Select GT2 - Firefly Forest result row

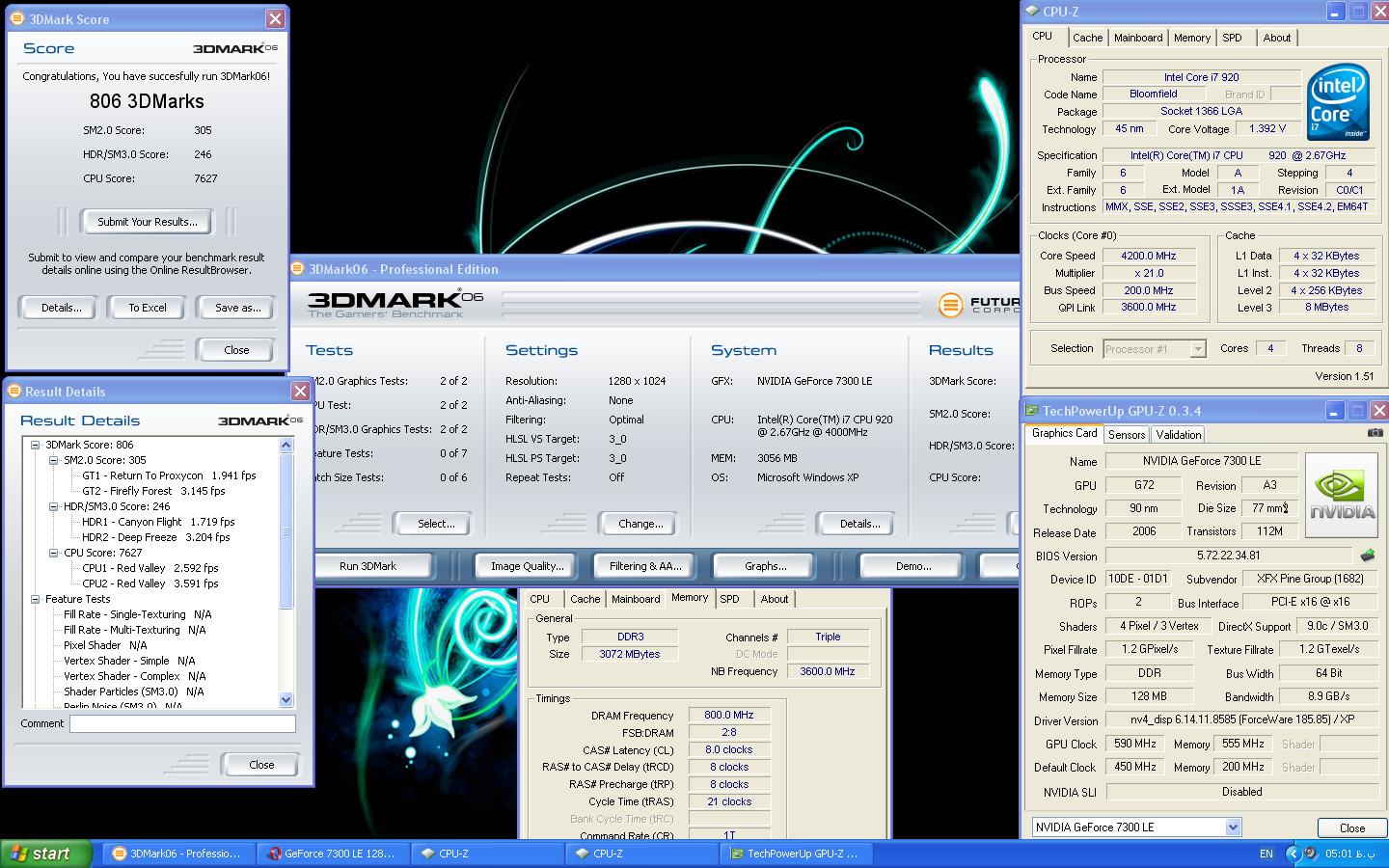[x=153, y=491]
